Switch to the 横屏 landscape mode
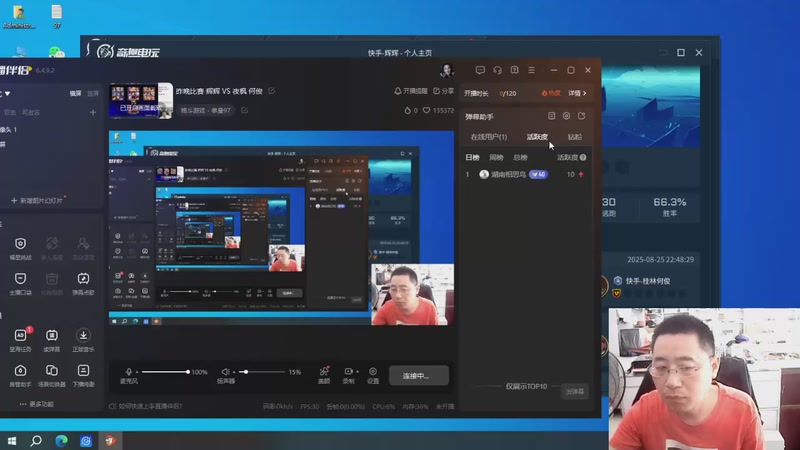This screenshot has height=450, width=800. (x=76, y=93)
